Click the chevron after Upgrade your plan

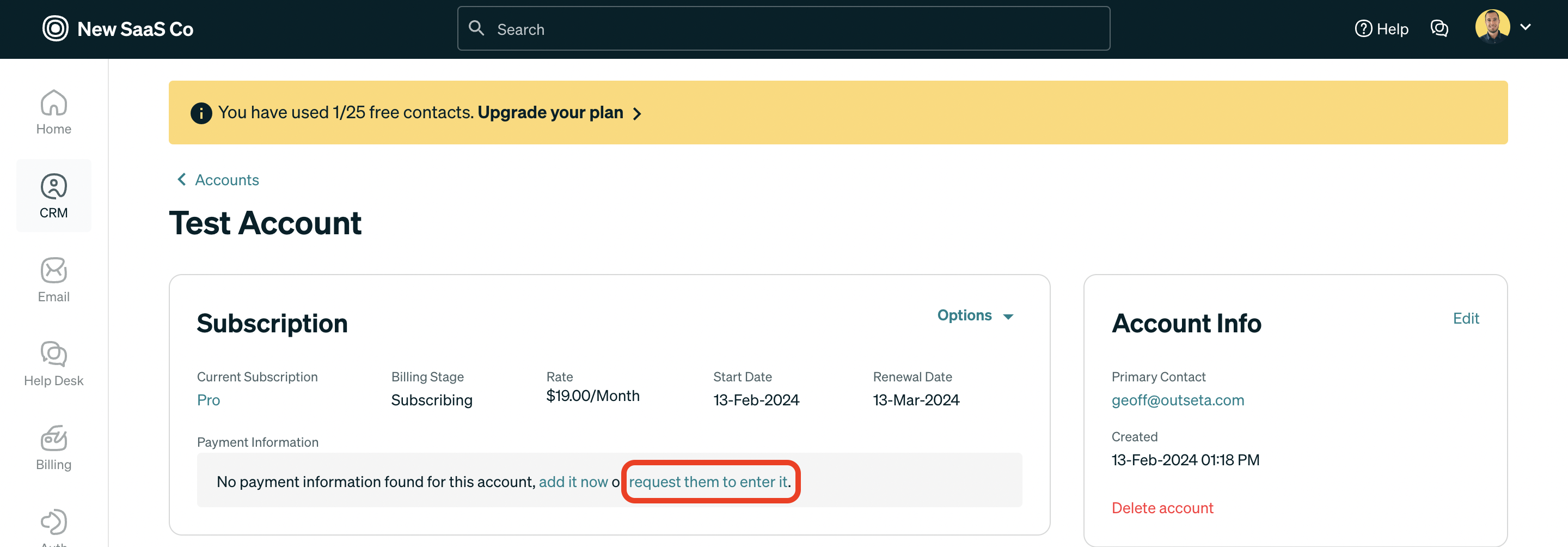coord(636,113)
